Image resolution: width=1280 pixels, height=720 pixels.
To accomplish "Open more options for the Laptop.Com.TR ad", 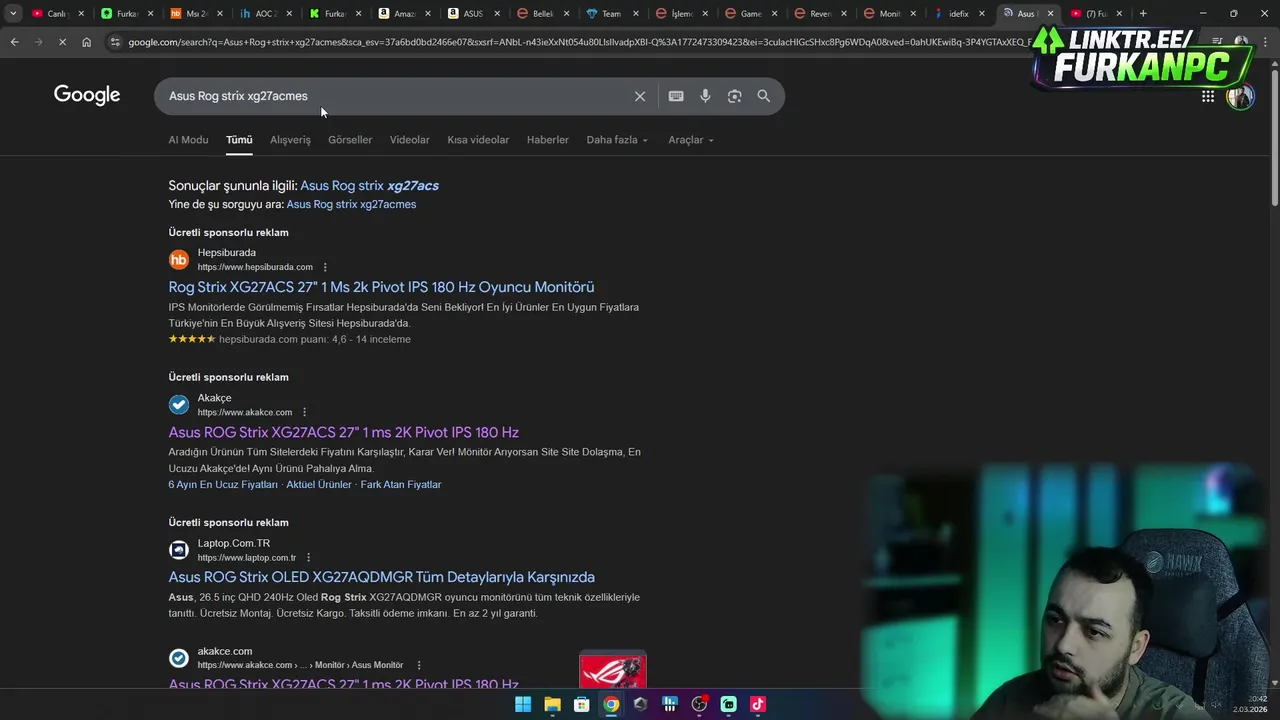I will (x=308, y=558).
